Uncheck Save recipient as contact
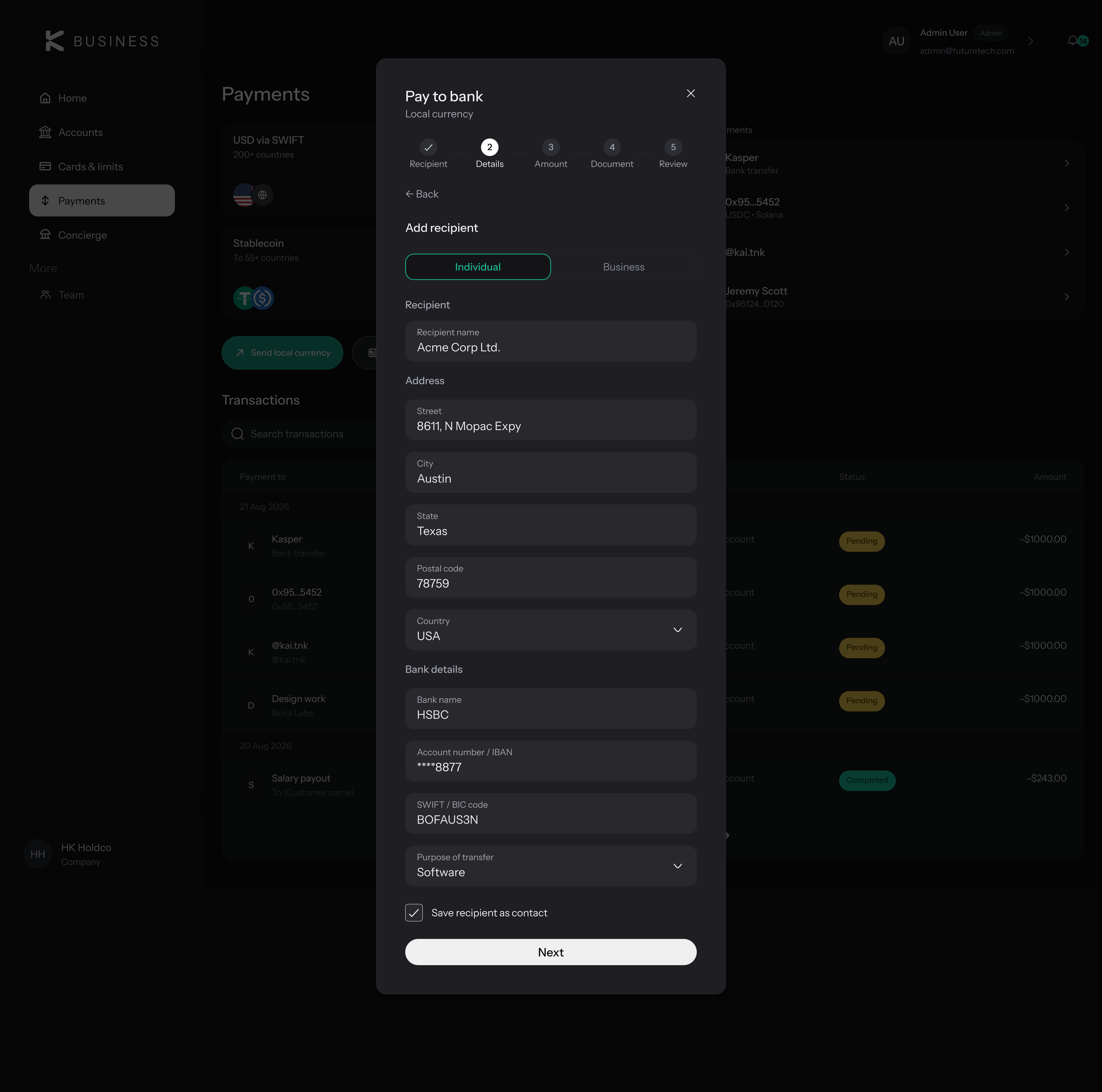The width and height of the screenshot is (1102, 1092). pos(414,913)
